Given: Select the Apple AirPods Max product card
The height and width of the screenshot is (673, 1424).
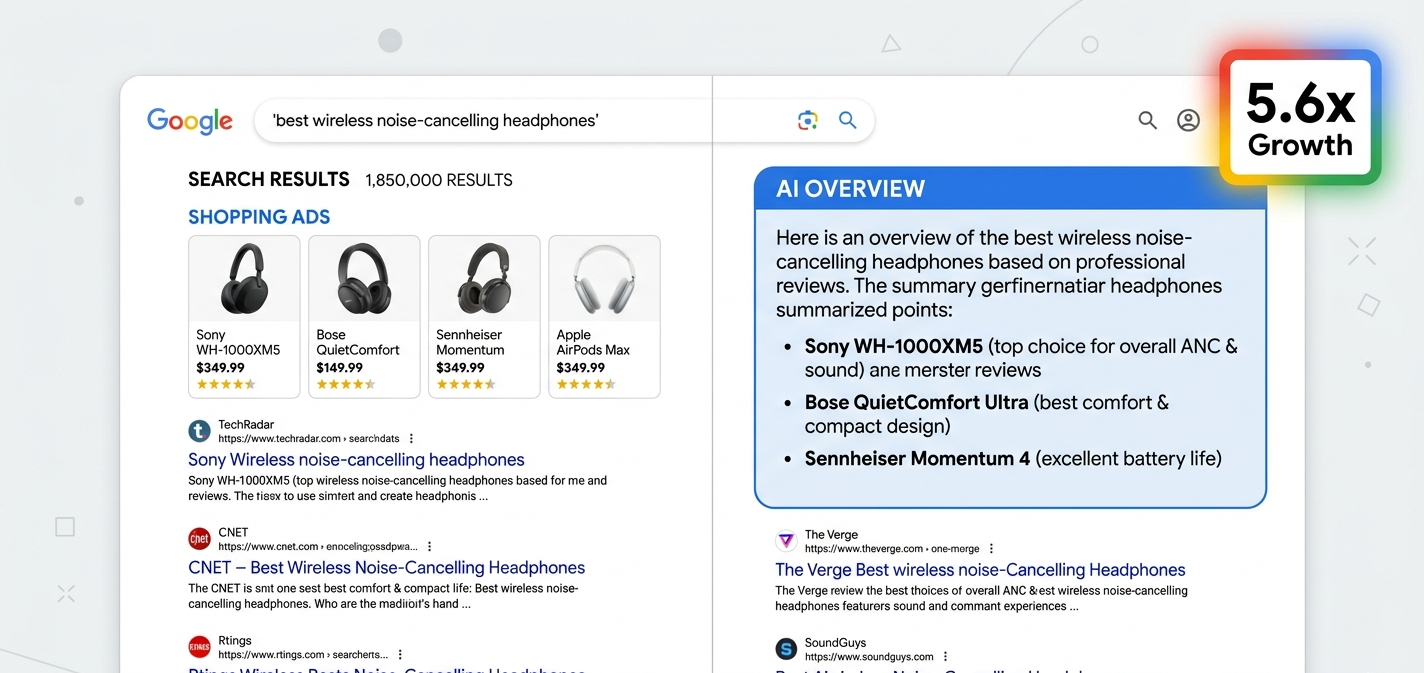Looking at the screenshot, I should [x=604, y=316].
